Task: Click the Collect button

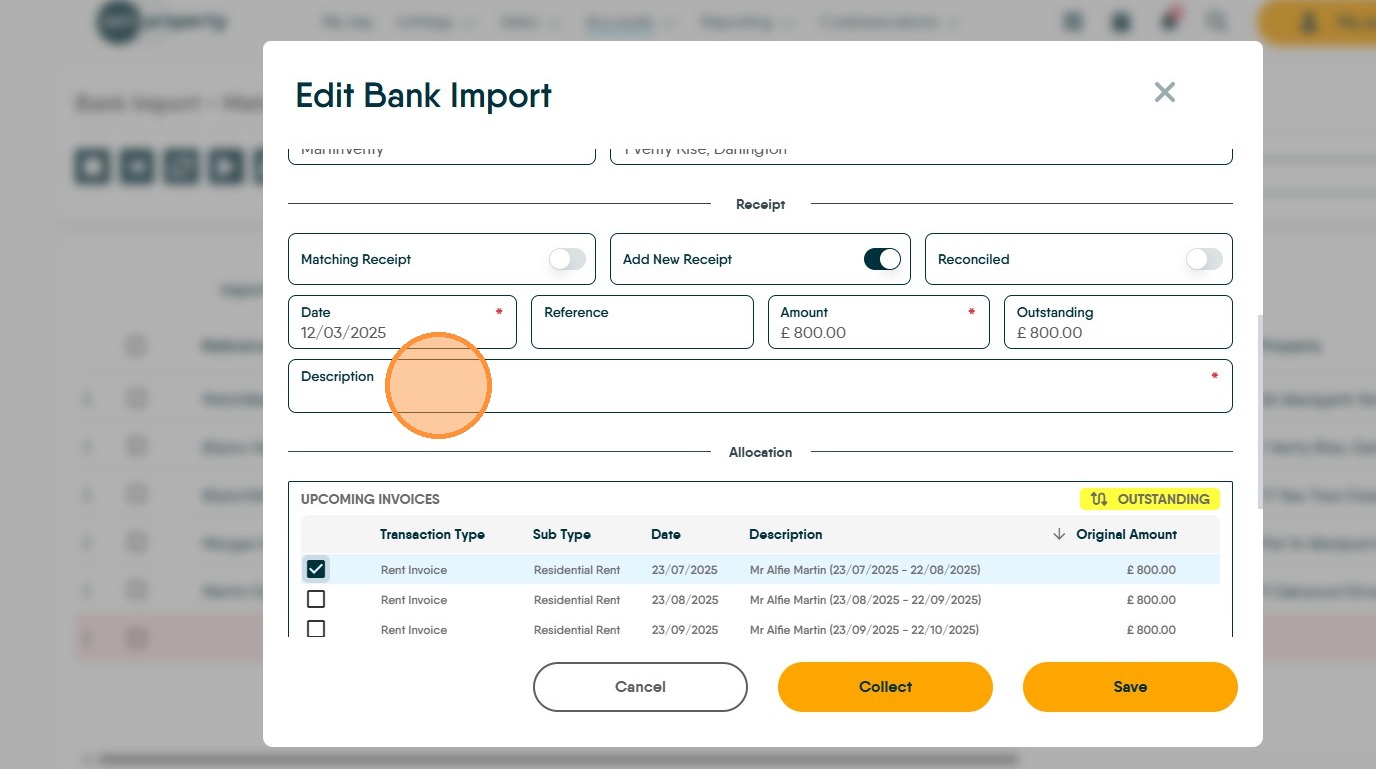Action: click(885, 687)
